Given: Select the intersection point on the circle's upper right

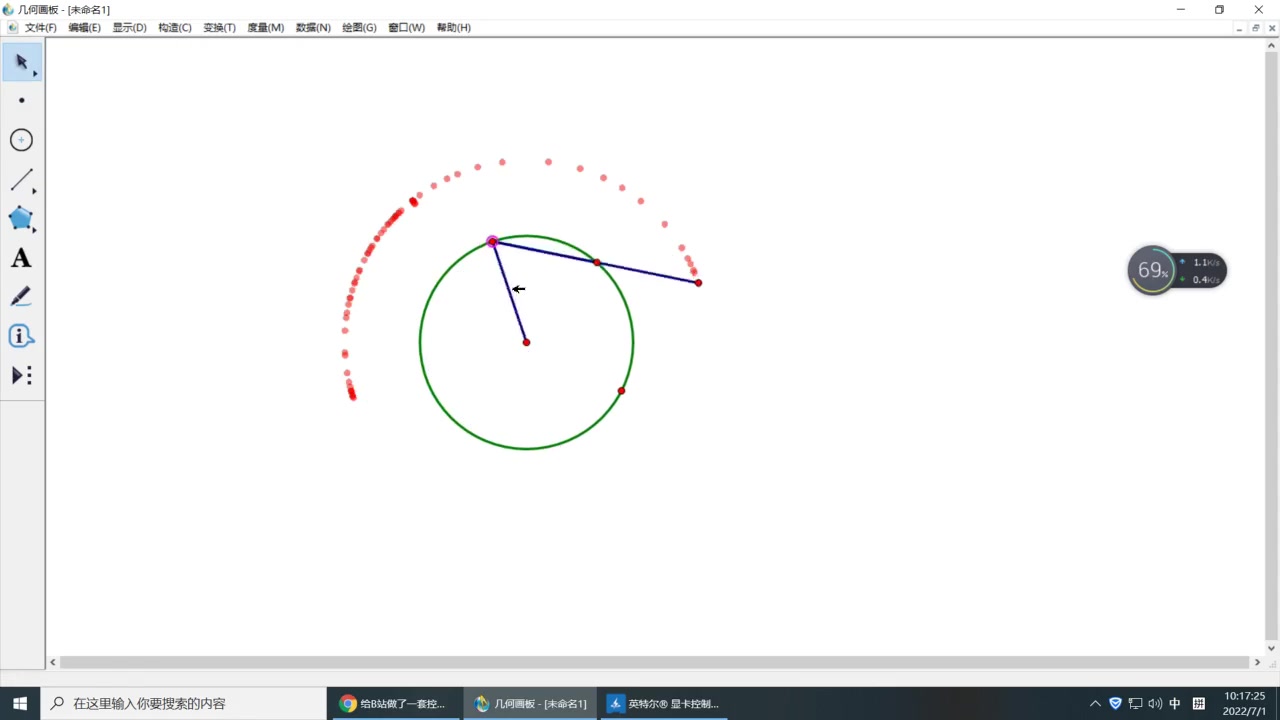Looking at the screenshot, I should pos(597,262).
